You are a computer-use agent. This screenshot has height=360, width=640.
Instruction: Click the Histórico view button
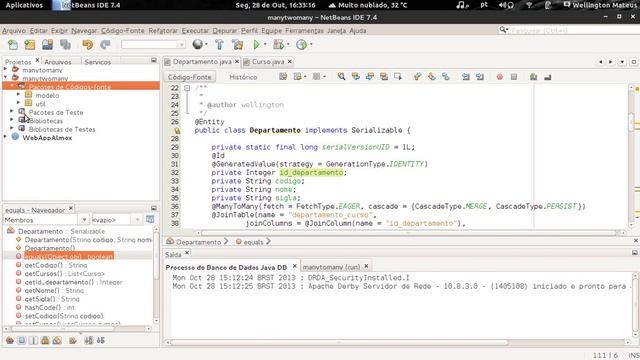click(243, 77)
